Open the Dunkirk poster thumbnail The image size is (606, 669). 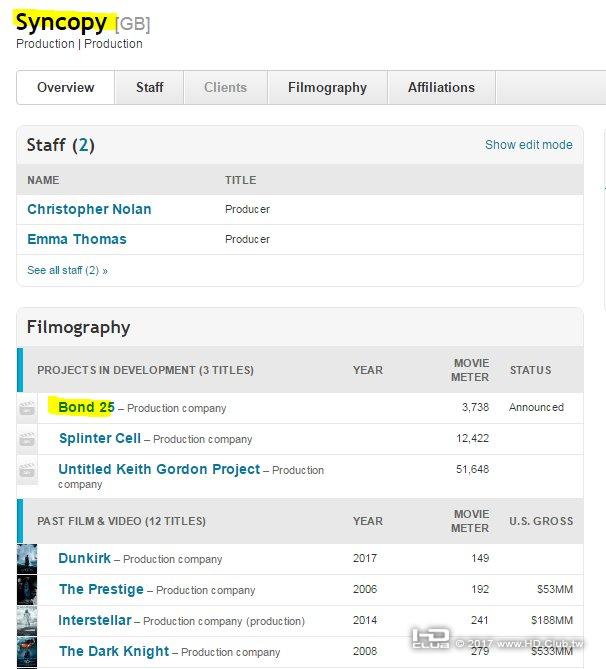[x=27, y=558]
